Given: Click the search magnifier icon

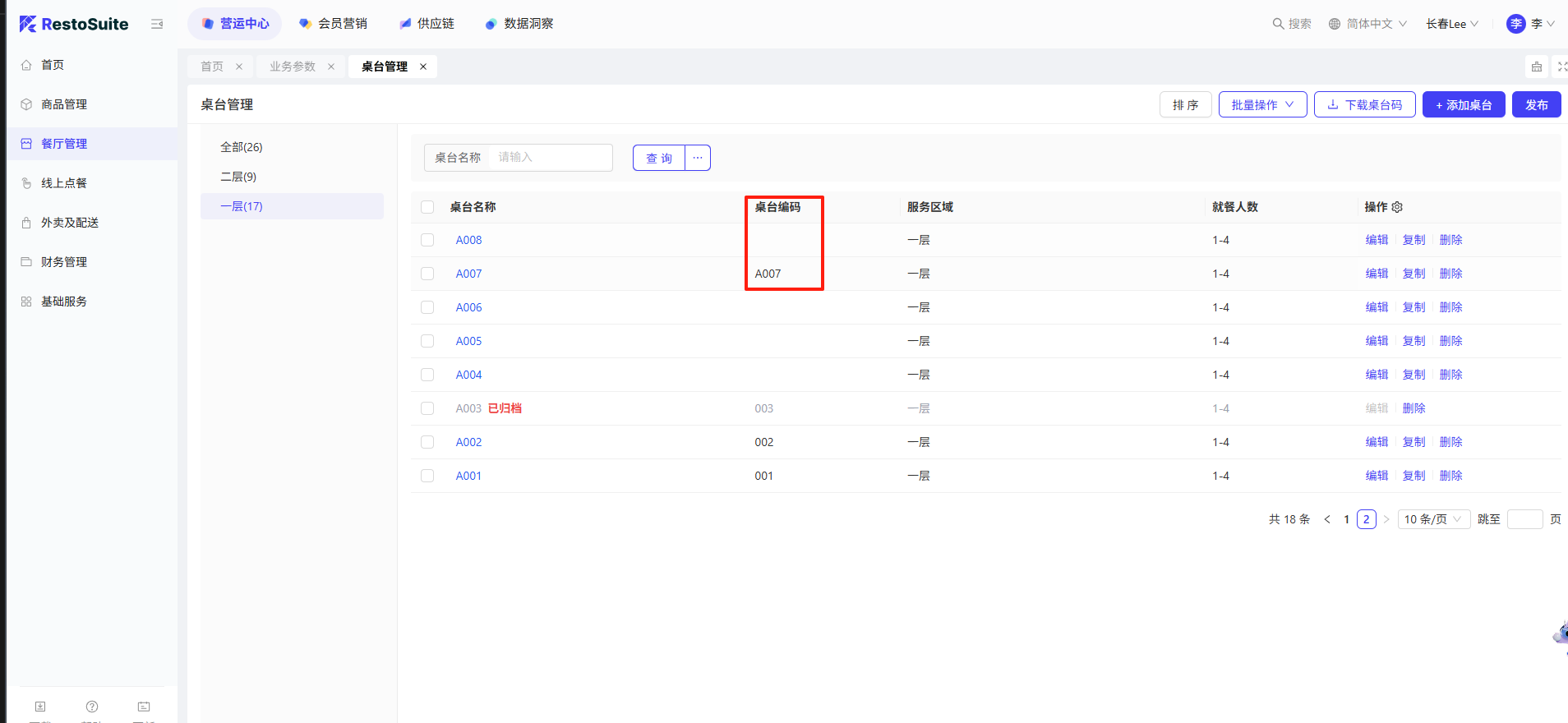Looking at the screenshot, I should [x=1278, y=24].
